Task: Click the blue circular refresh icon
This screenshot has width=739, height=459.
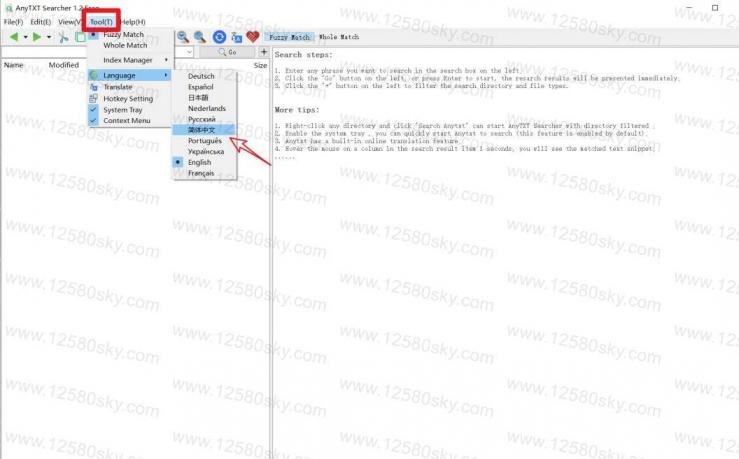Action: (219, 37)
